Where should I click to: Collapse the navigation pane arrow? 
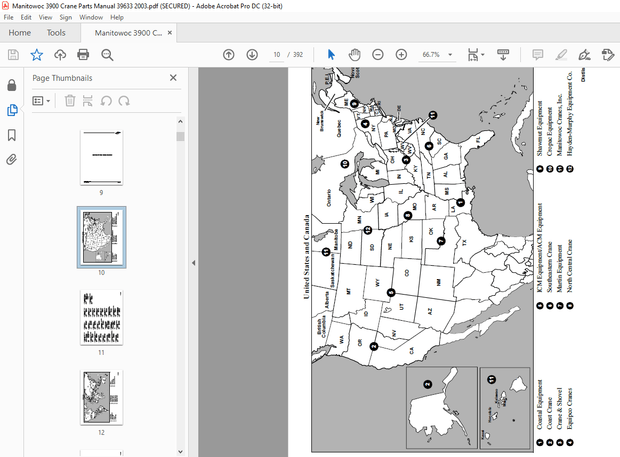click(x=194, y=263)
